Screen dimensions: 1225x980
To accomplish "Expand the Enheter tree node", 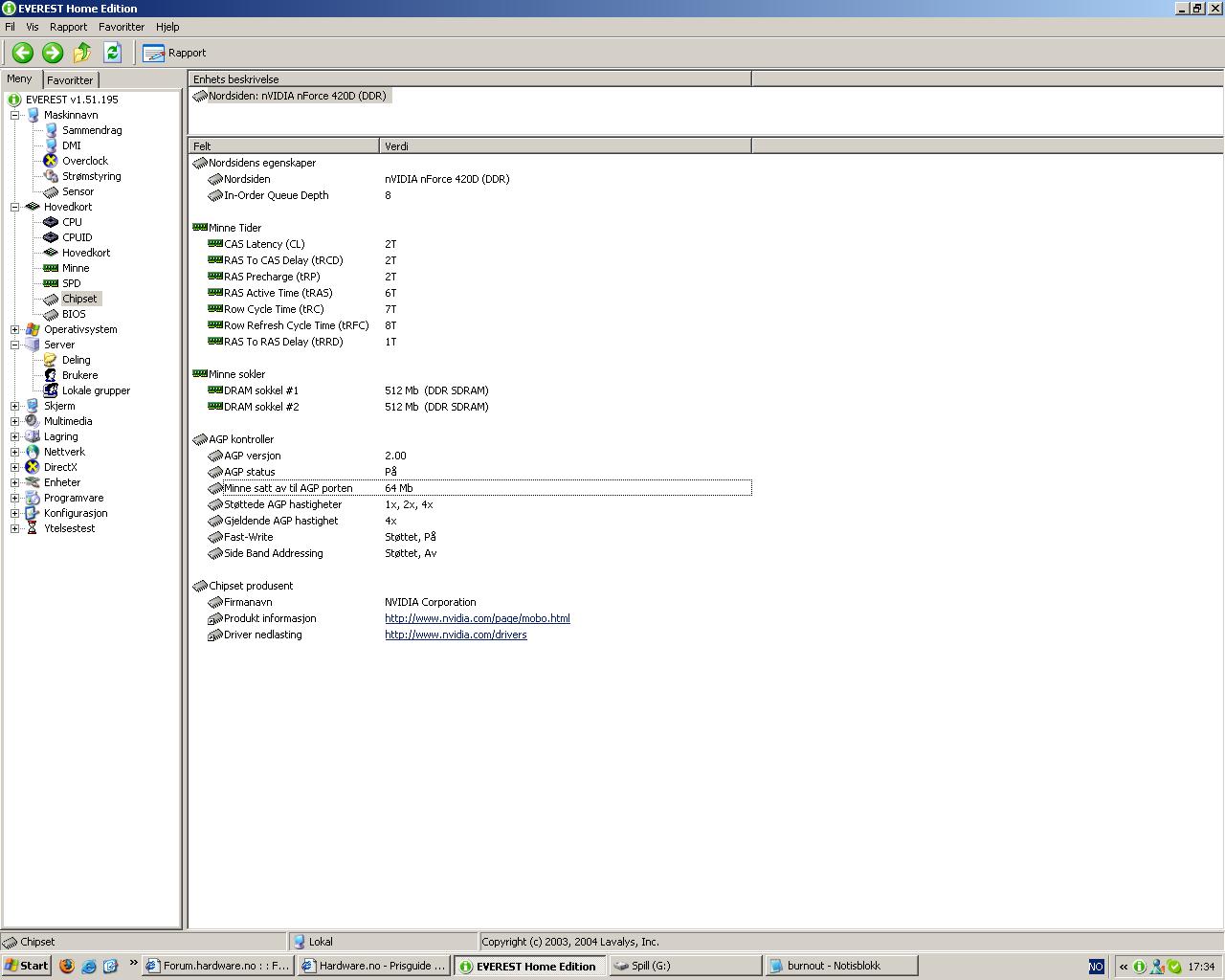I will click(x=15, y=482).
